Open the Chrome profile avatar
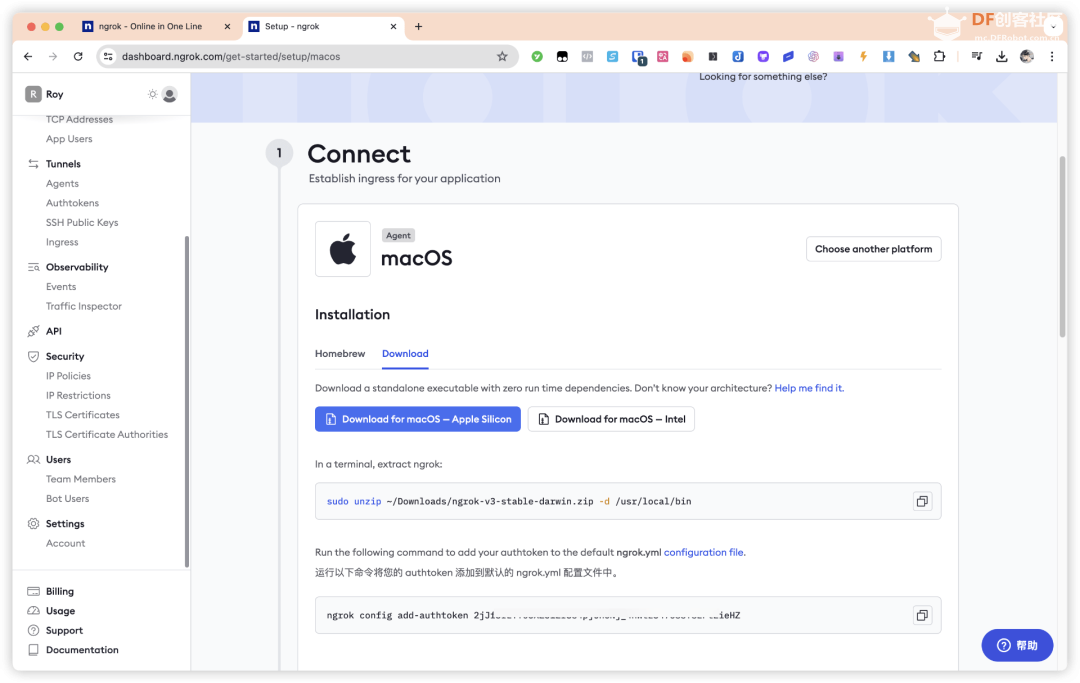The height and width of the screenshot is (683, 1080). pos(1026,56)
